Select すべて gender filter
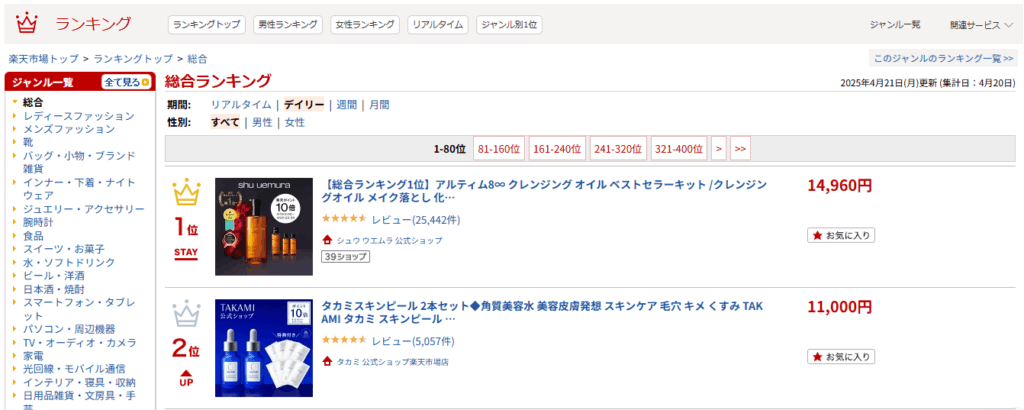1024x410 pixels. (x=225, y=122)
